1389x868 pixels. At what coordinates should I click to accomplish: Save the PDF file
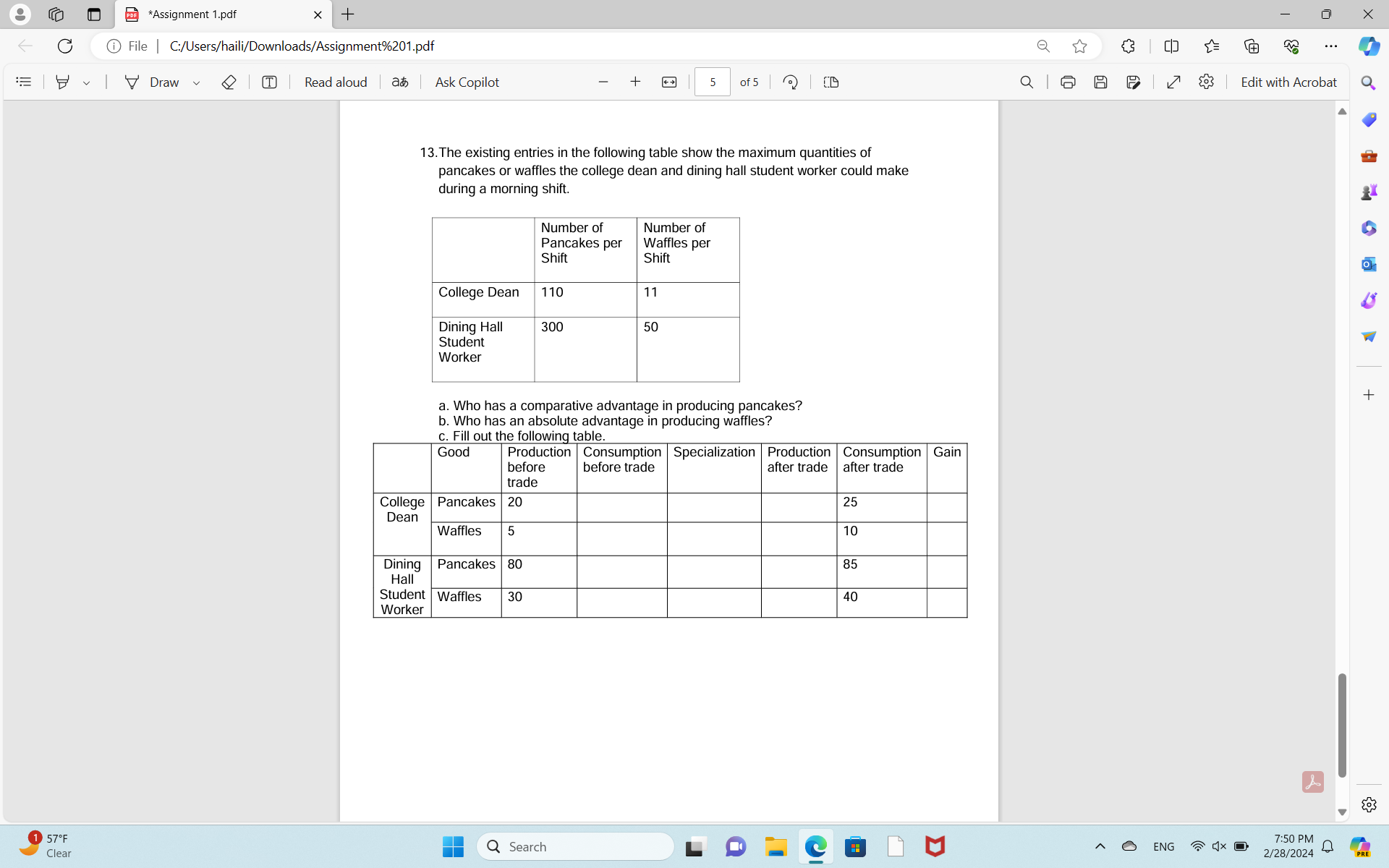pyautogui.click(x=1100, y=82)
